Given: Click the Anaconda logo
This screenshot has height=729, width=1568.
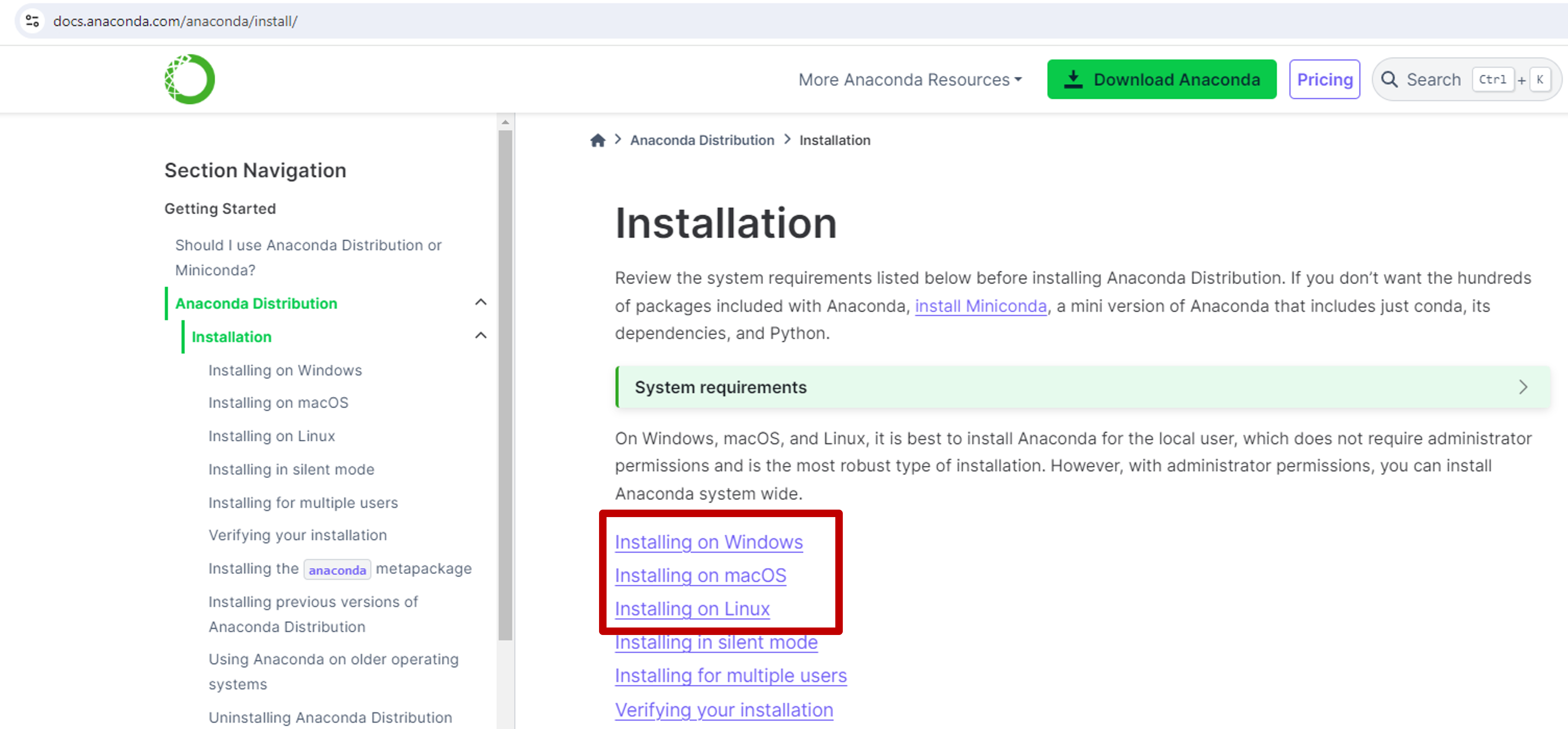Looking at the screenshot, I should [189, 79].
